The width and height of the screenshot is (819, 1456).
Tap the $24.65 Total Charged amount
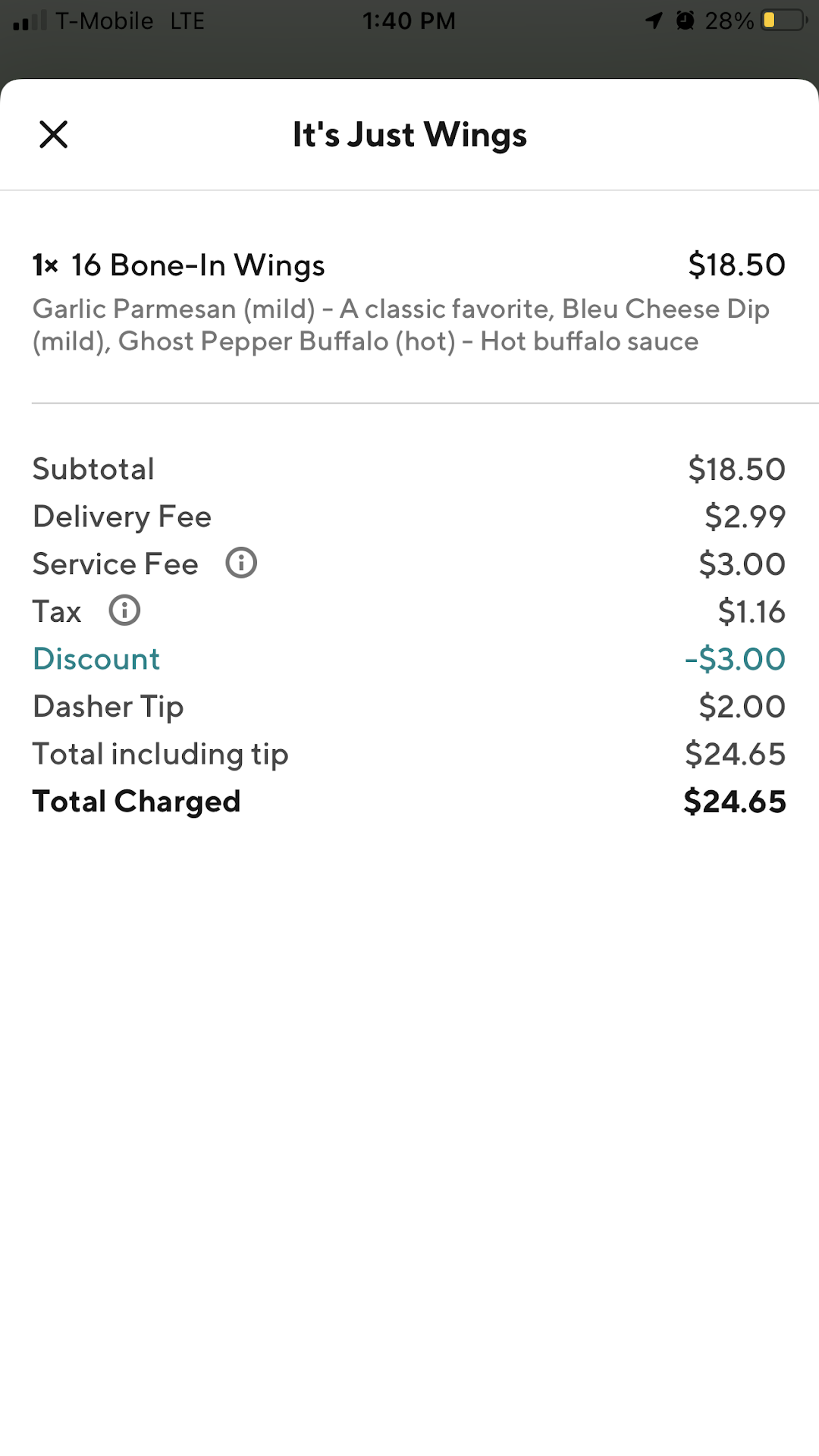click(735, 802)
